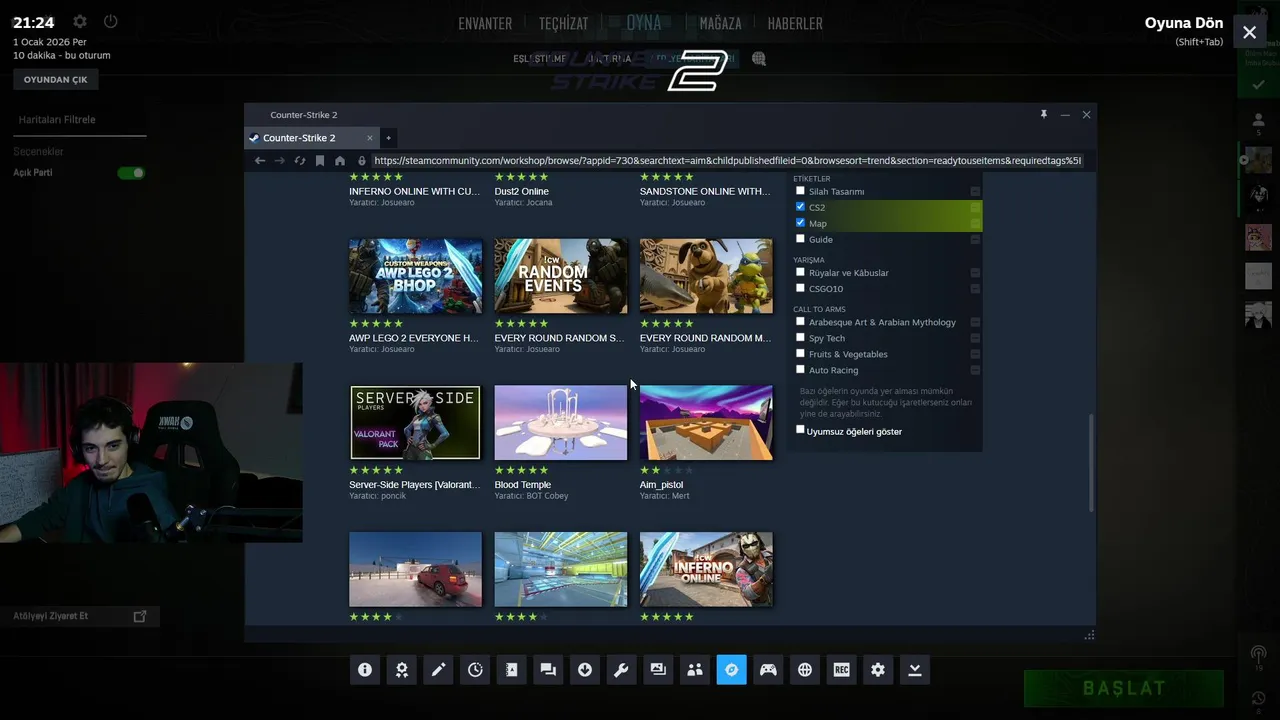The image size is (1280, 720).
Task: Open the notes pencil icon
Action: (x=438, y=670)
